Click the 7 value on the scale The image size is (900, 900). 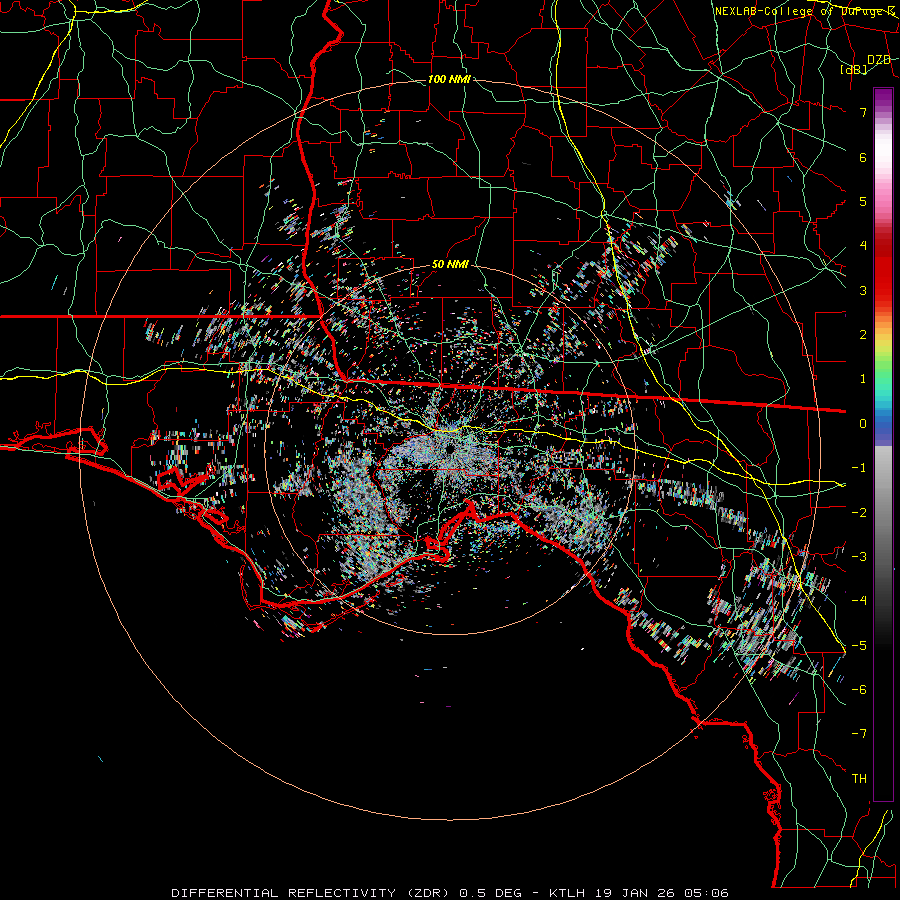coord(863,112)
